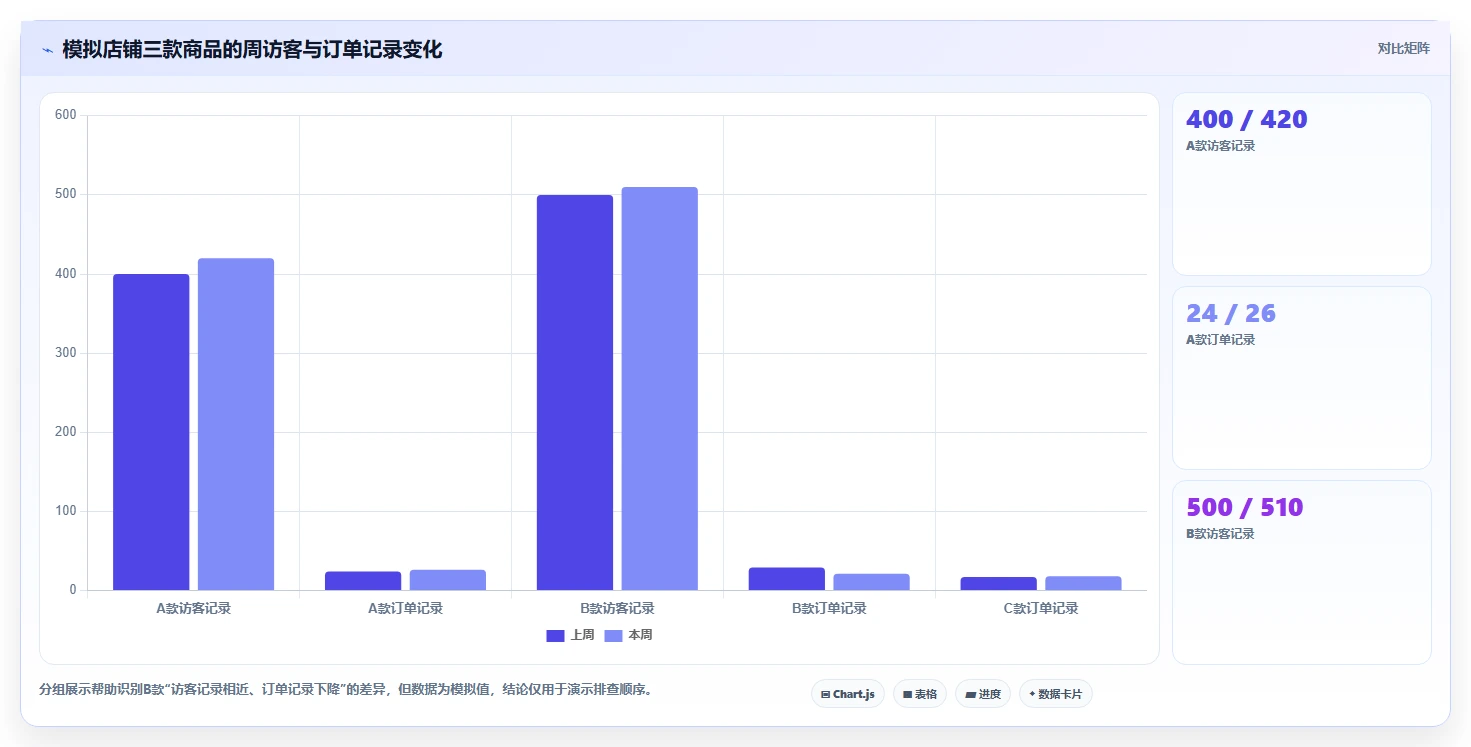The width and height of the screenshot is (1471, 747).
Task: Click the 本周 bar for C款订单记录
Action: point(1084,583)
